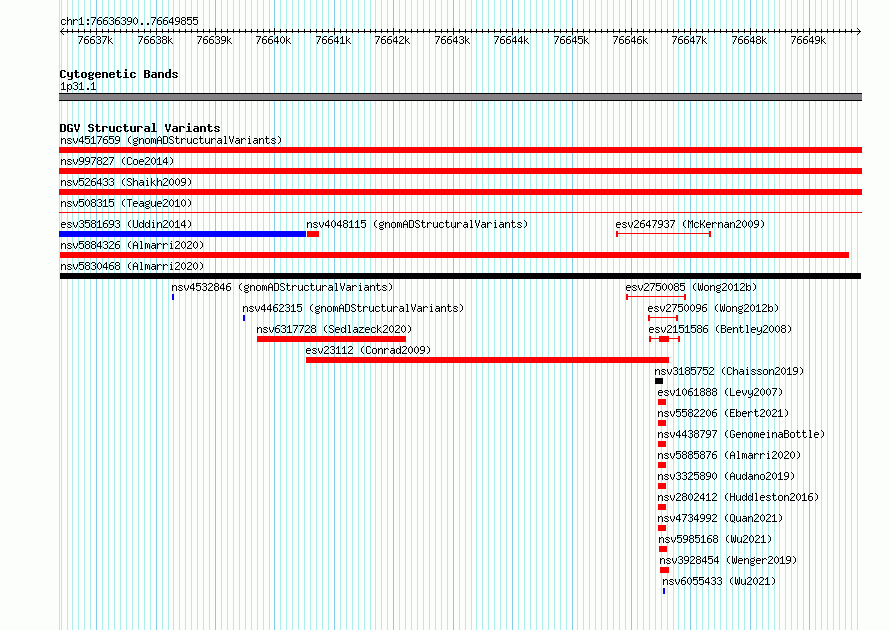This screenshot has width=890, height=630.
Task: Click the nsv6055433 (Wu2021) label
Action: click(x=719, y=581)
